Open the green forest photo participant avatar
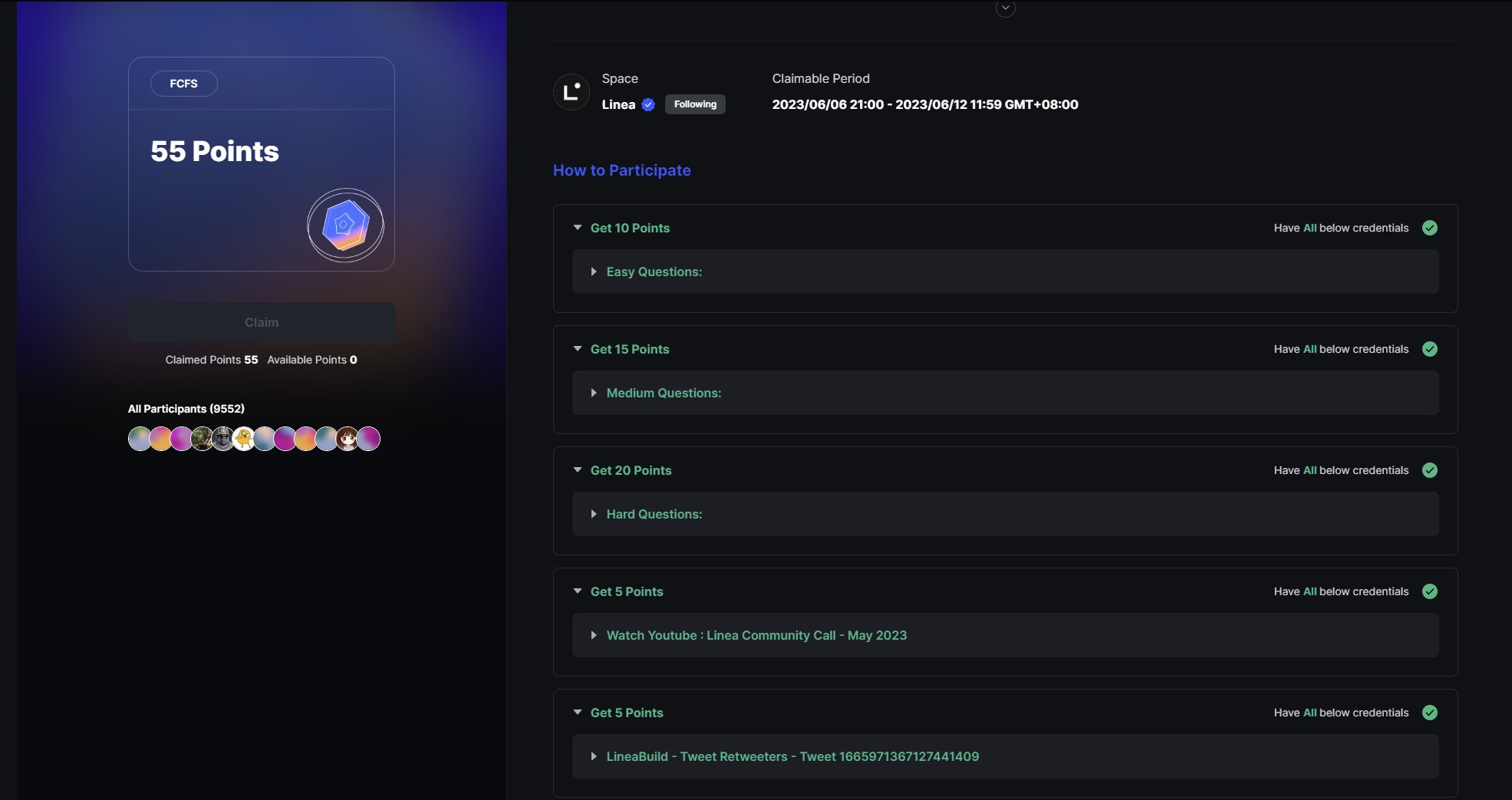Image resolution: width=1512 pixels, height=800 pixels. pyautogui.click(x=203, y=439)
